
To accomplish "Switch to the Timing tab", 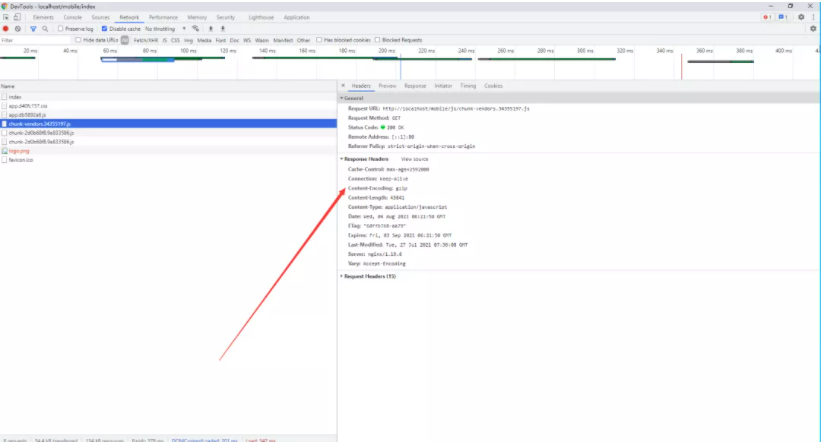I will [x=468, y=86].
